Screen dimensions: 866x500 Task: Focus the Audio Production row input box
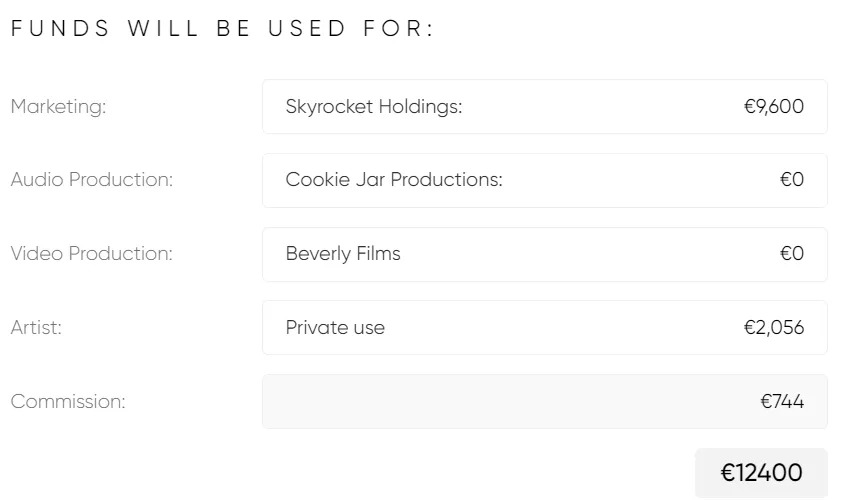click(x=640, y=180)
